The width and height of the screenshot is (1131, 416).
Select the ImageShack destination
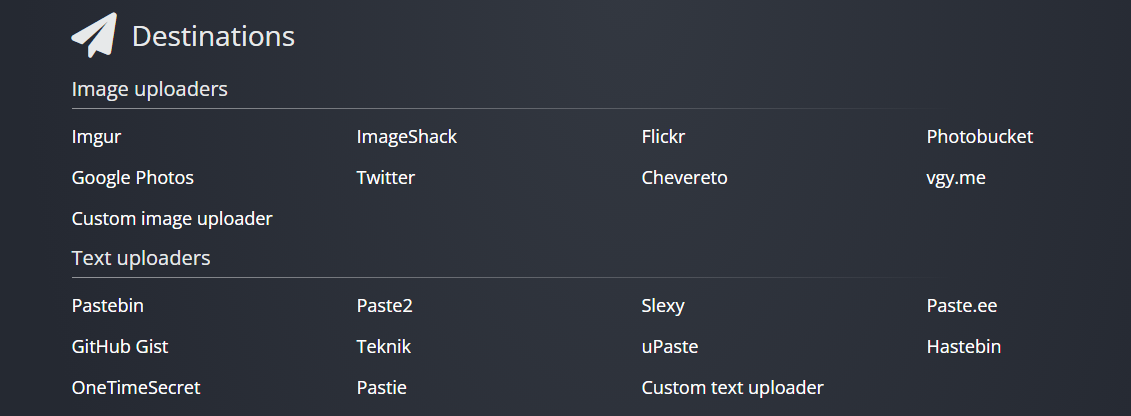[x=406, y=137]
